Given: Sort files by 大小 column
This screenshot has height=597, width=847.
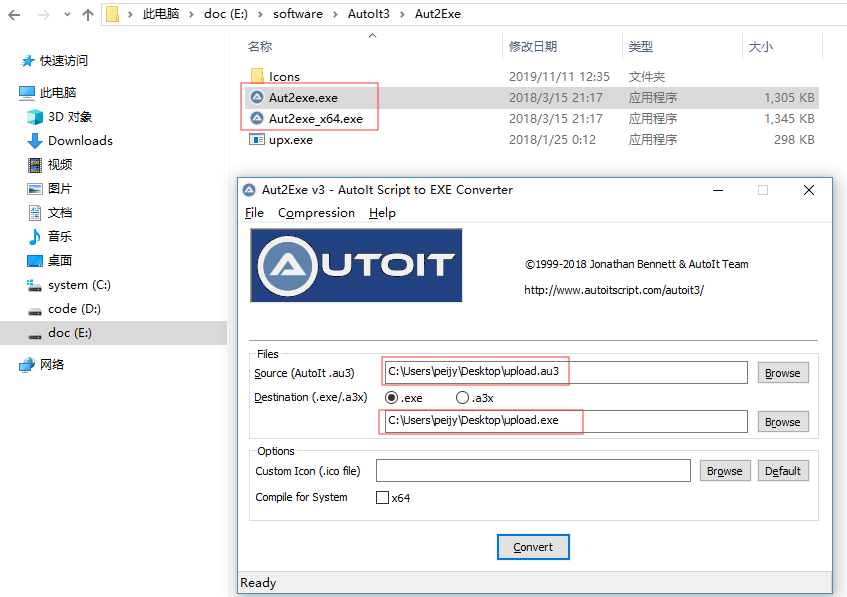Looking at the screenshot, I should tap(761, 46).
